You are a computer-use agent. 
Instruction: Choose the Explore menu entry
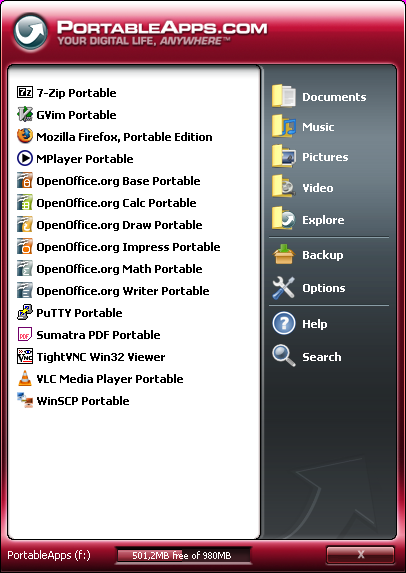tap(323, 220)
